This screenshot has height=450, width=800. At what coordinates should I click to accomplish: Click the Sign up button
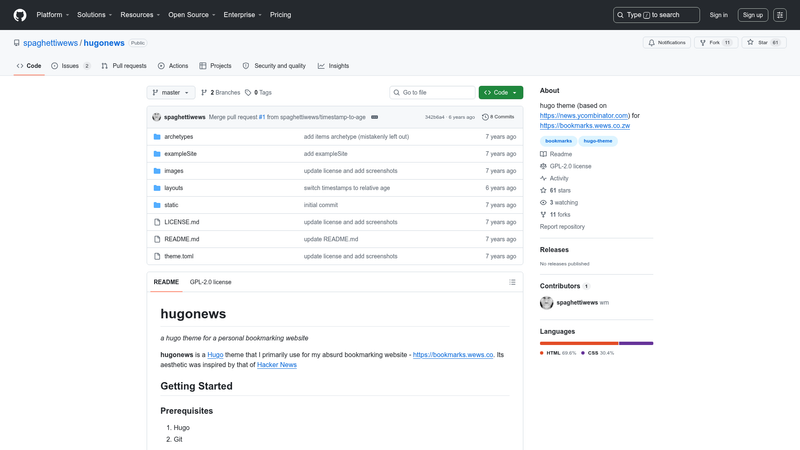753,15
